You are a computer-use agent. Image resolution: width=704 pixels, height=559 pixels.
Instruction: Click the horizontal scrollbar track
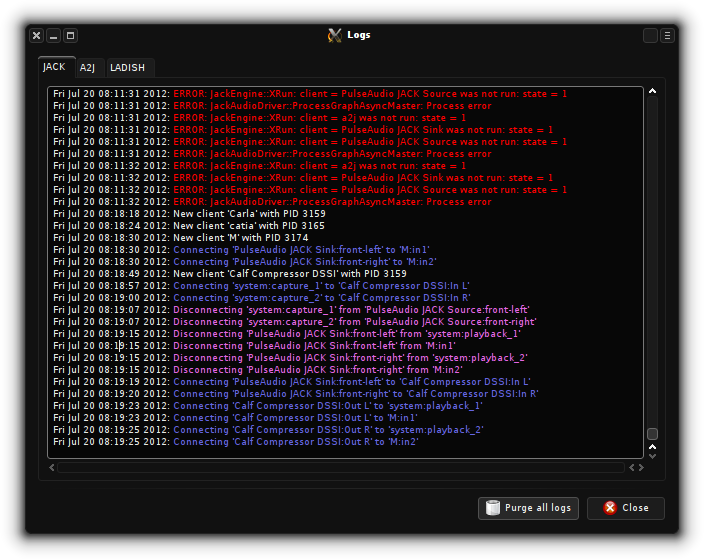340,467
